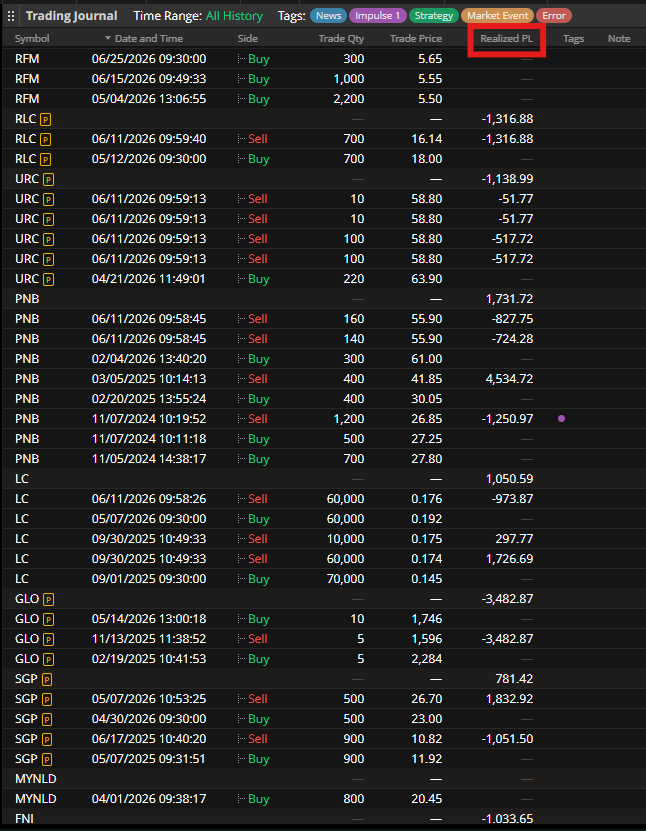Toggle the Strategy tag filter
The image size is (646, 831).
pyautogui.click(x=434, y=16)
